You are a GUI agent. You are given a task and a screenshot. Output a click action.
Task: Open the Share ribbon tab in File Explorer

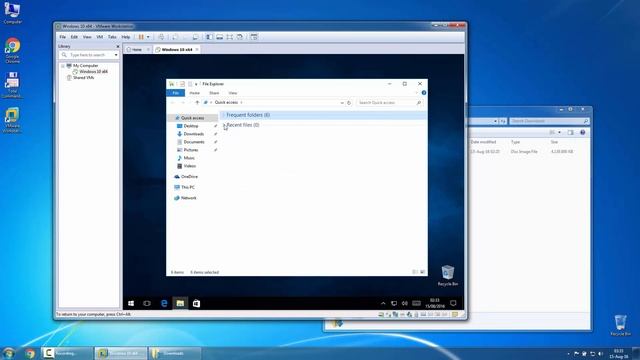[x=214, y=93]
